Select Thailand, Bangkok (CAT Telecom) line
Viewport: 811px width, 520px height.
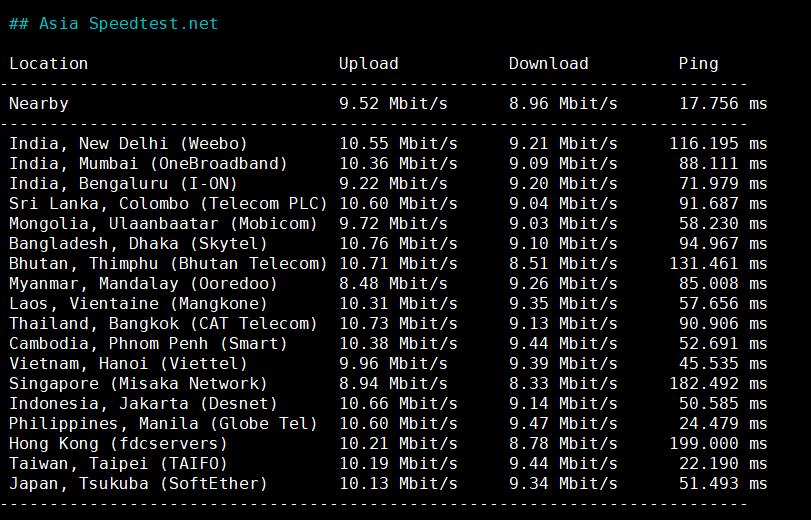(163, 323)
